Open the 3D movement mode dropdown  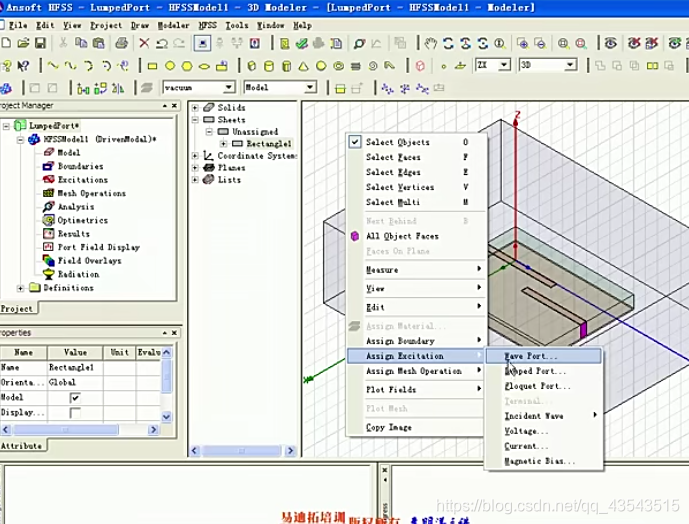[570, 65]
